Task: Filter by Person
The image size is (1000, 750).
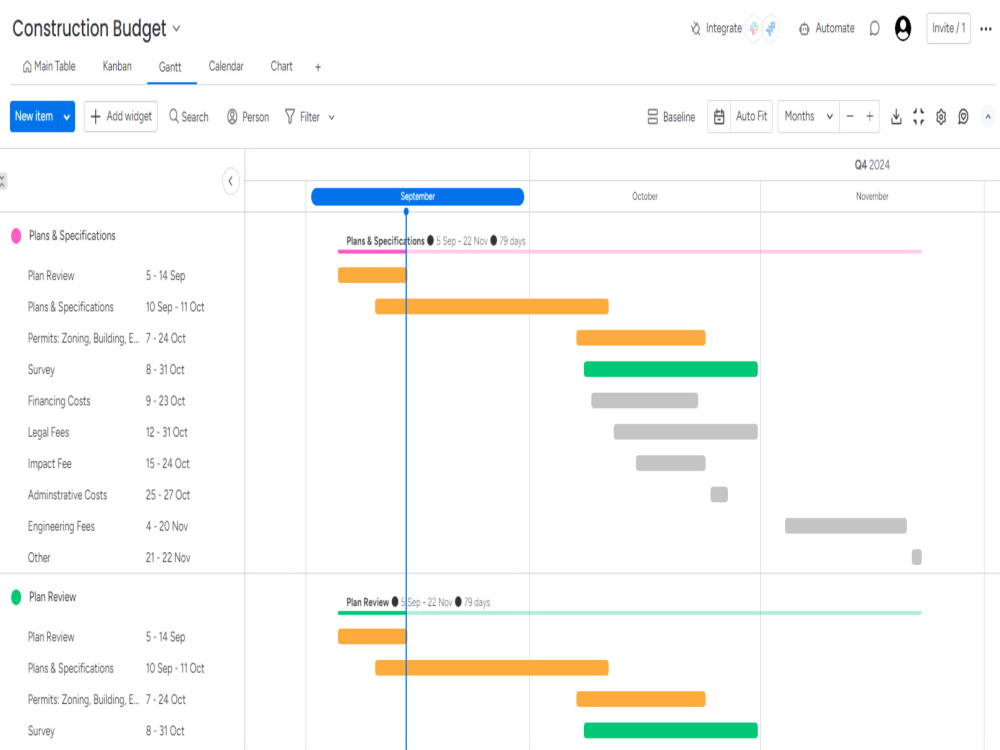Action: [248, 117]
